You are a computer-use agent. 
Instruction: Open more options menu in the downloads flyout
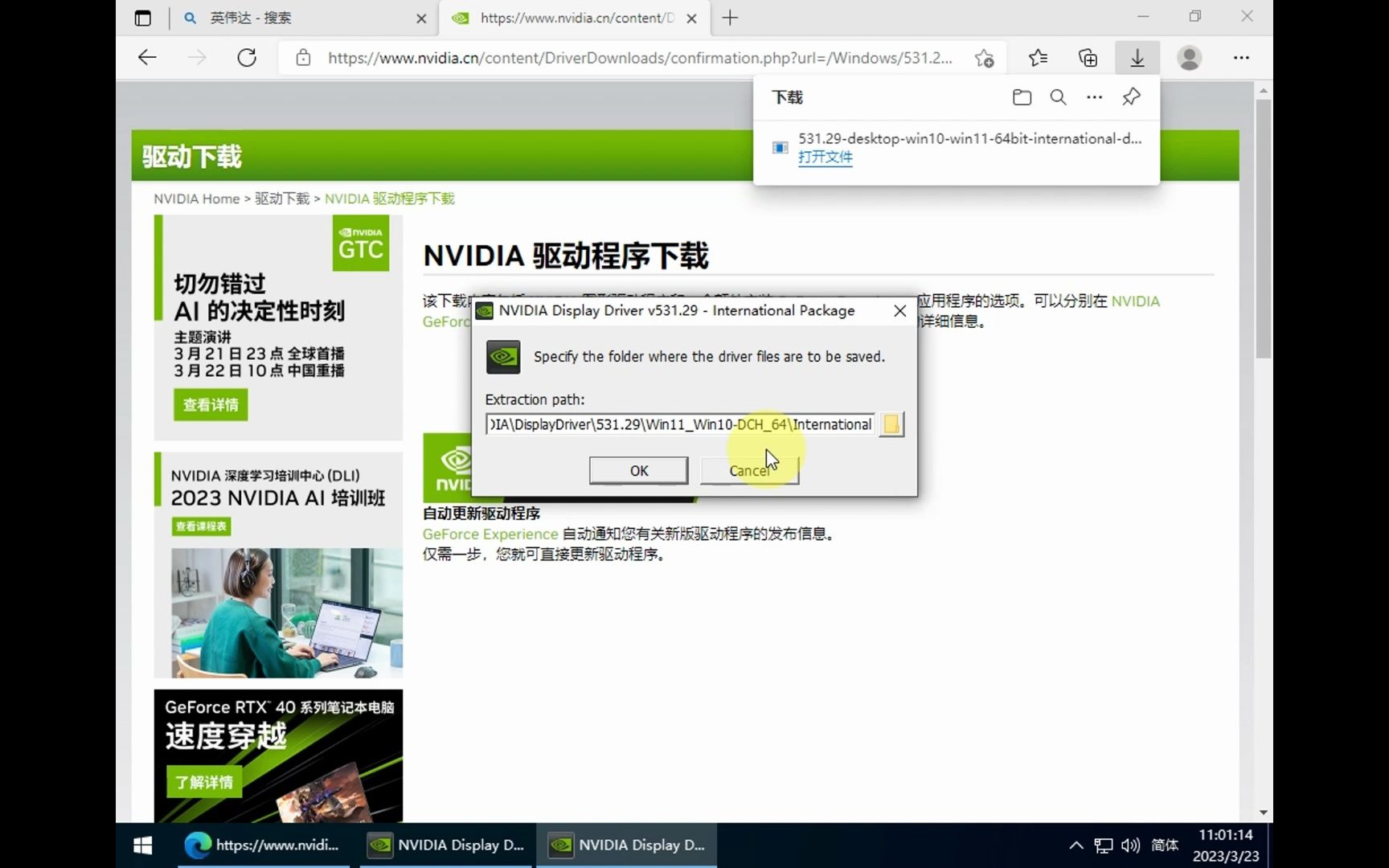[1094, 97]
